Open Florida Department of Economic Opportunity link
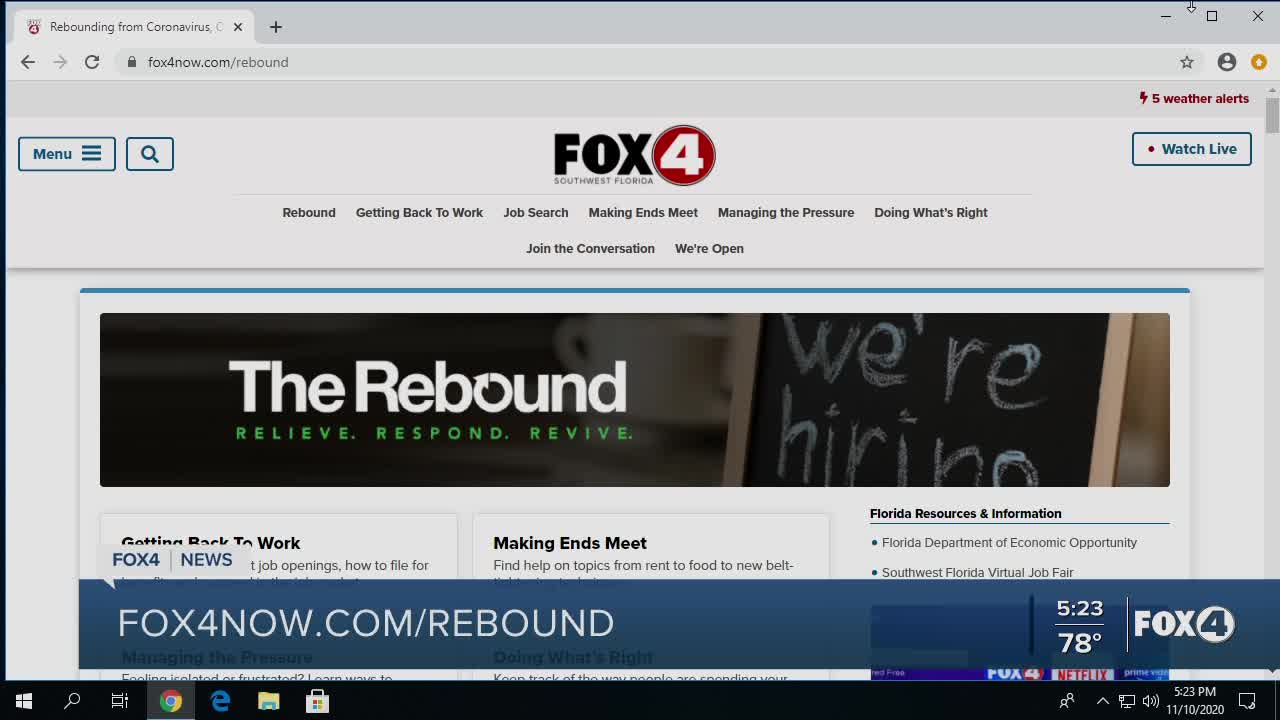Image resolution: width=1280 pixels, height=720 pixels. click(1009, 542)
